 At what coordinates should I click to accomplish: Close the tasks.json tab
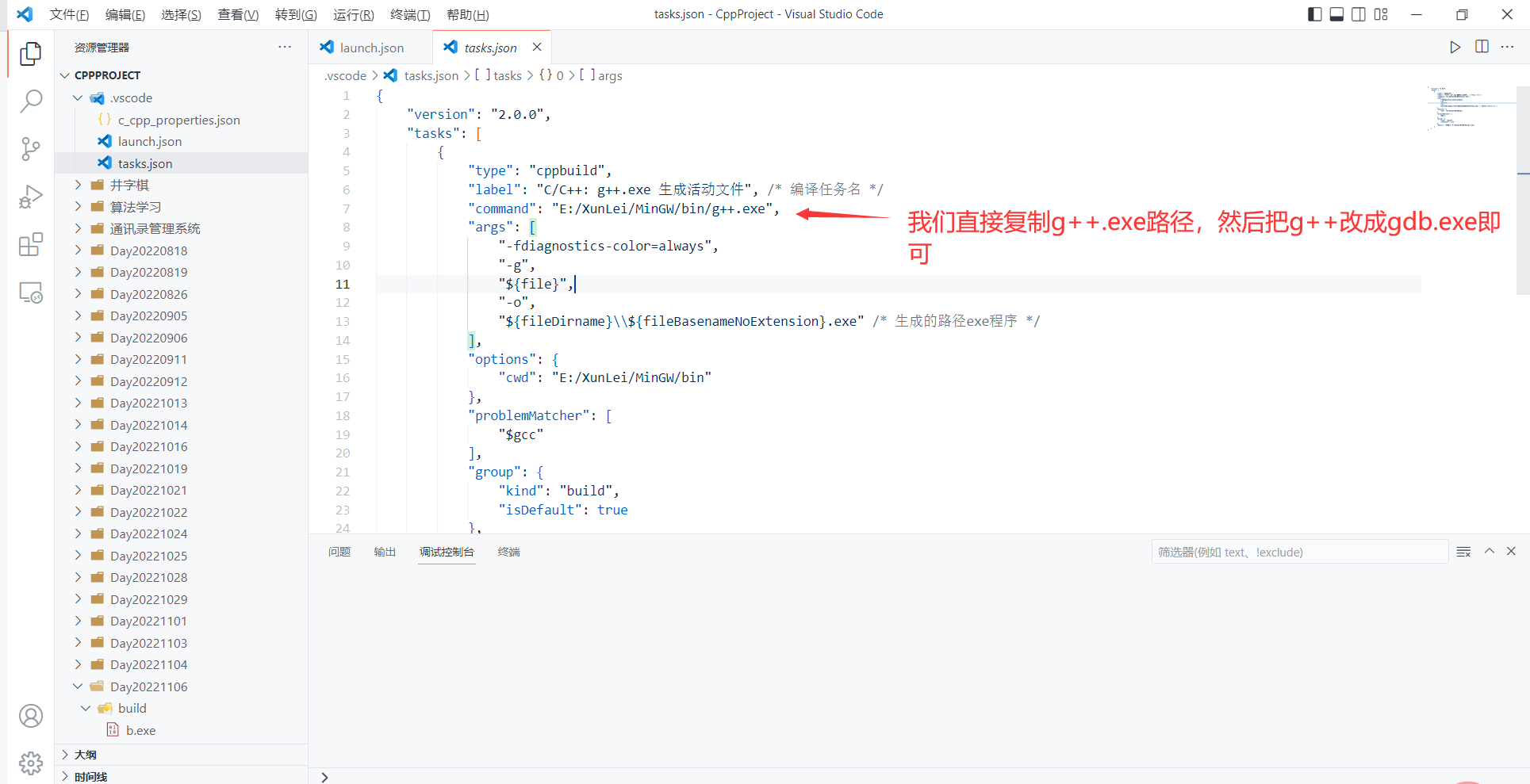(537, 47)
